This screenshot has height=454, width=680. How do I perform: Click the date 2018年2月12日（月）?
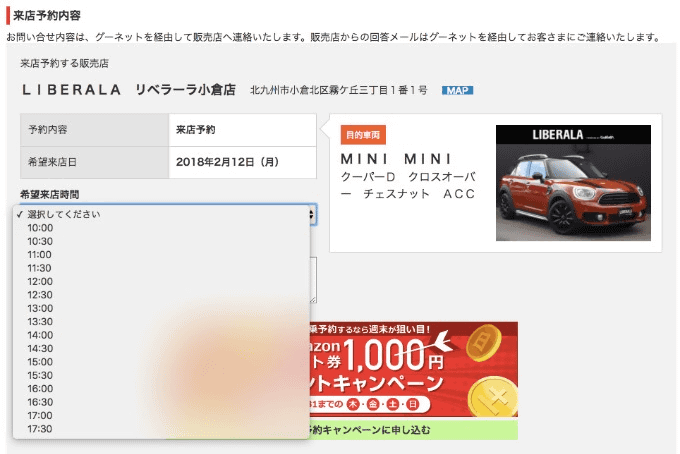coord(227,162)
